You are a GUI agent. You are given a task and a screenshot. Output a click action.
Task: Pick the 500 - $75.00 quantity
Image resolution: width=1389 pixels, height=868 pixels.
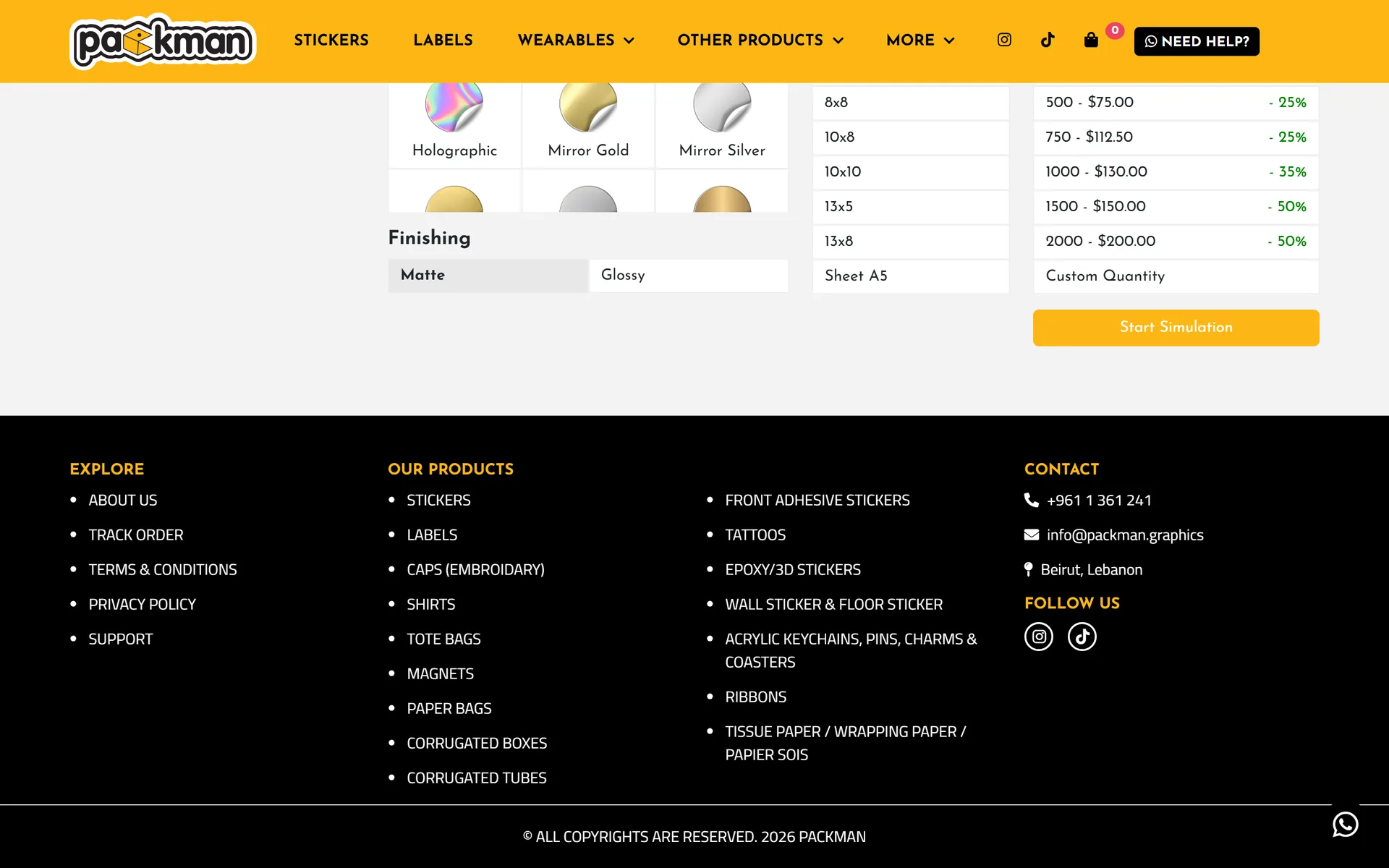click(1176, 103)
